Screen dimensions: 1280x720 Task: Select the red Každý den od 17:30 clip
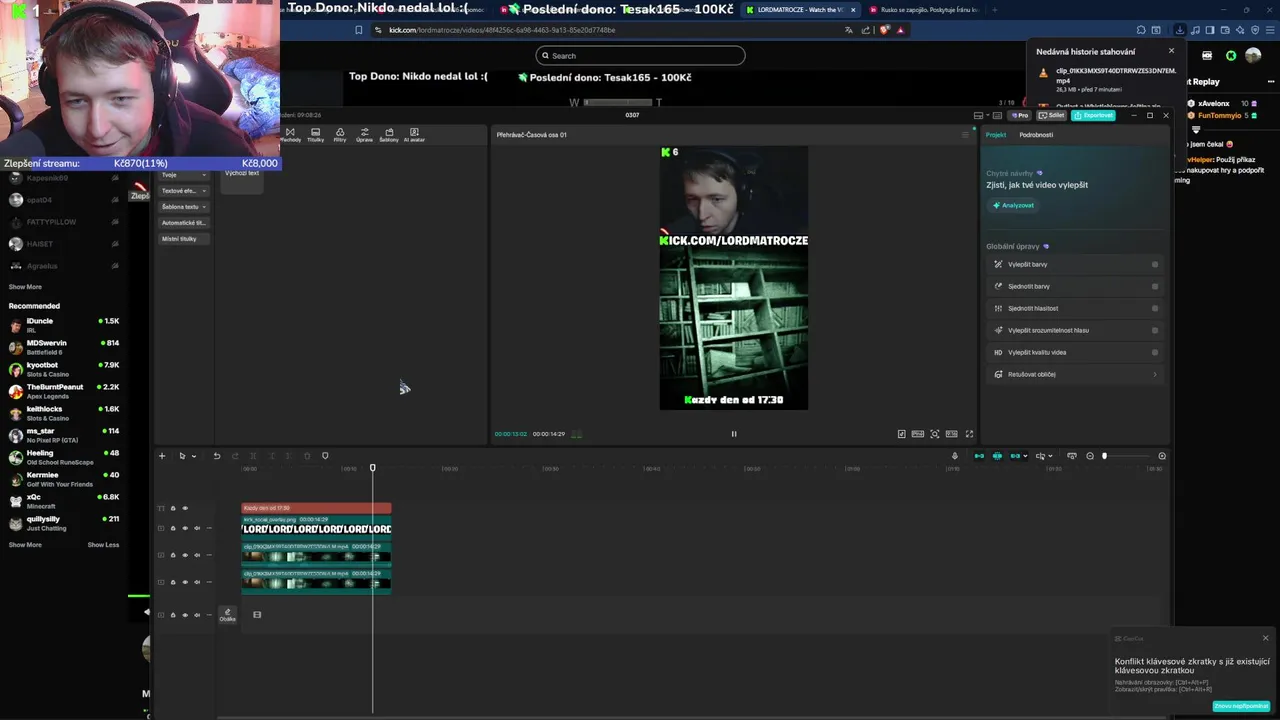coord(316,508)
